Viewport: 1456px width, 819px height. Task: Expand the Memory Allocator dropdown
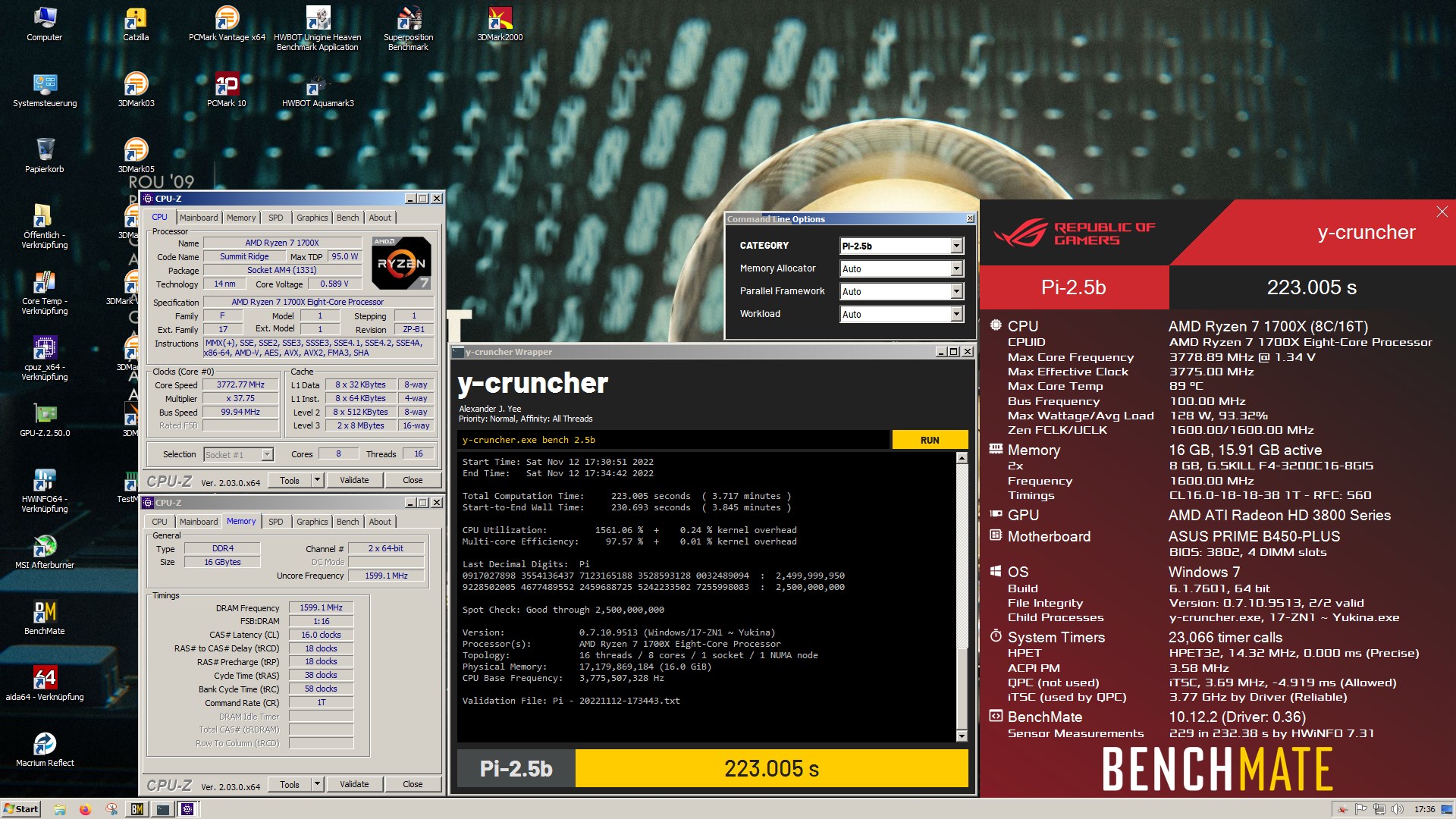[901, 268]
